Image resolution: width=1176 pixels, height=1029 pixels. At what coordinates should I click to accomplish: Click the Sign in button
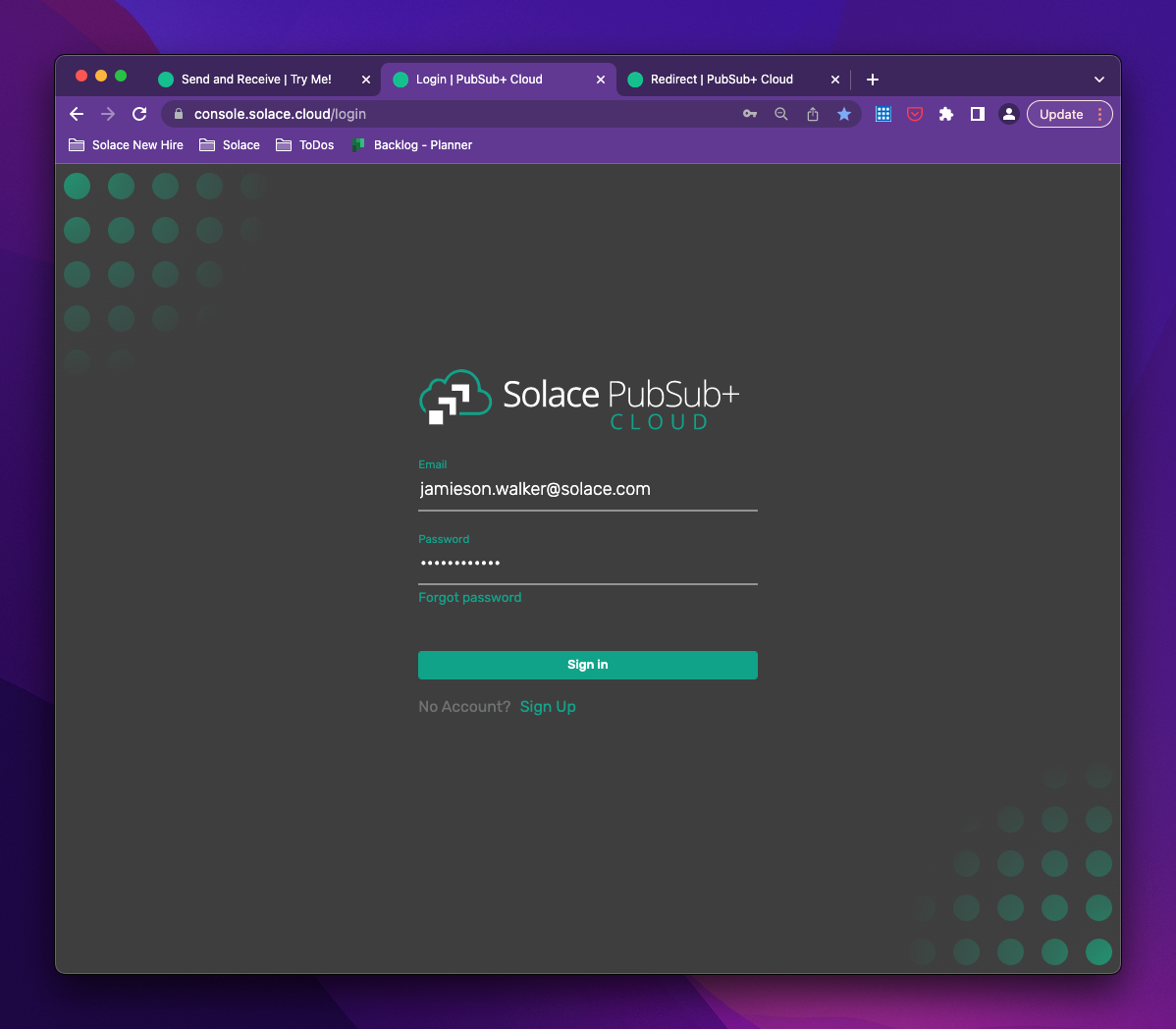[x=587, y=665]
